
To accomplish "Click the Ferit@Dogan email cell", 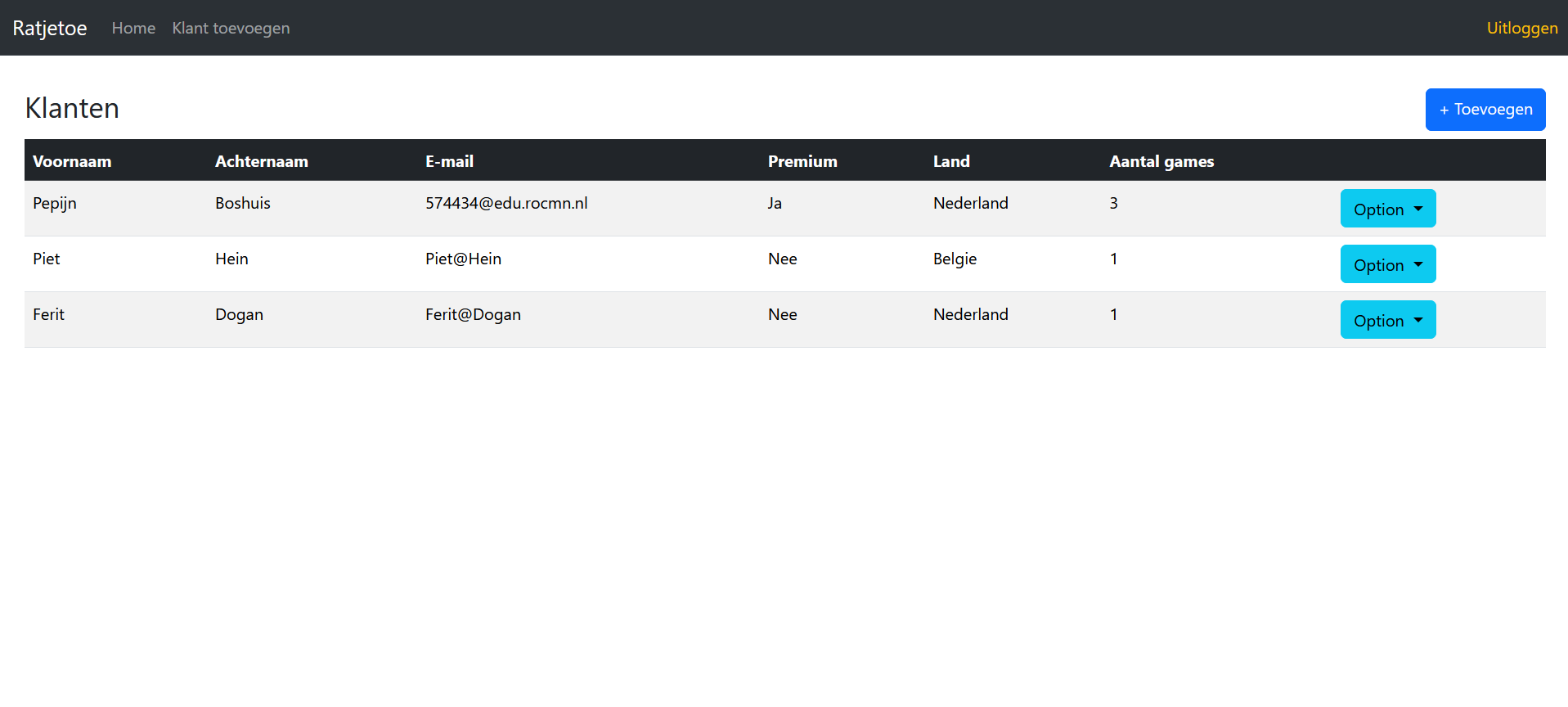I will (x=473, y=315).
